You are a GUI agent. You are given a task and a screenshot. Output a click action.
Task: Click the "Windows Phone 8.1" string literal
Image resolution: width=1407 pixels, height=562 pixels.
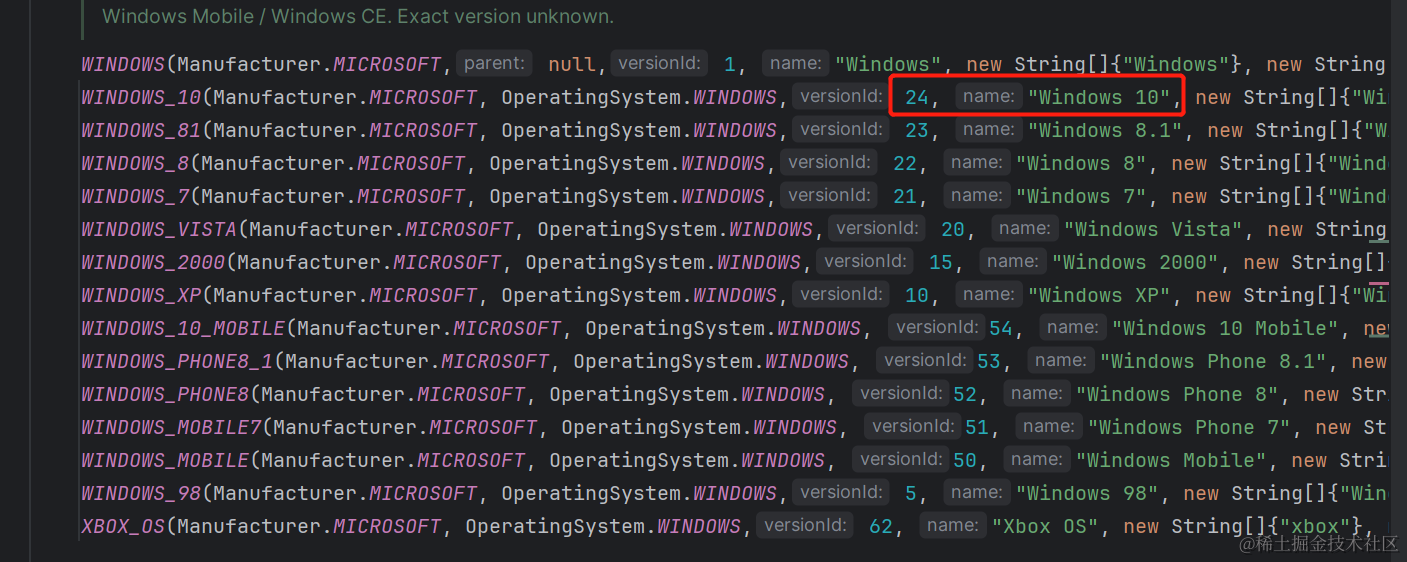pyautogui.click(x=1213, y=361)
